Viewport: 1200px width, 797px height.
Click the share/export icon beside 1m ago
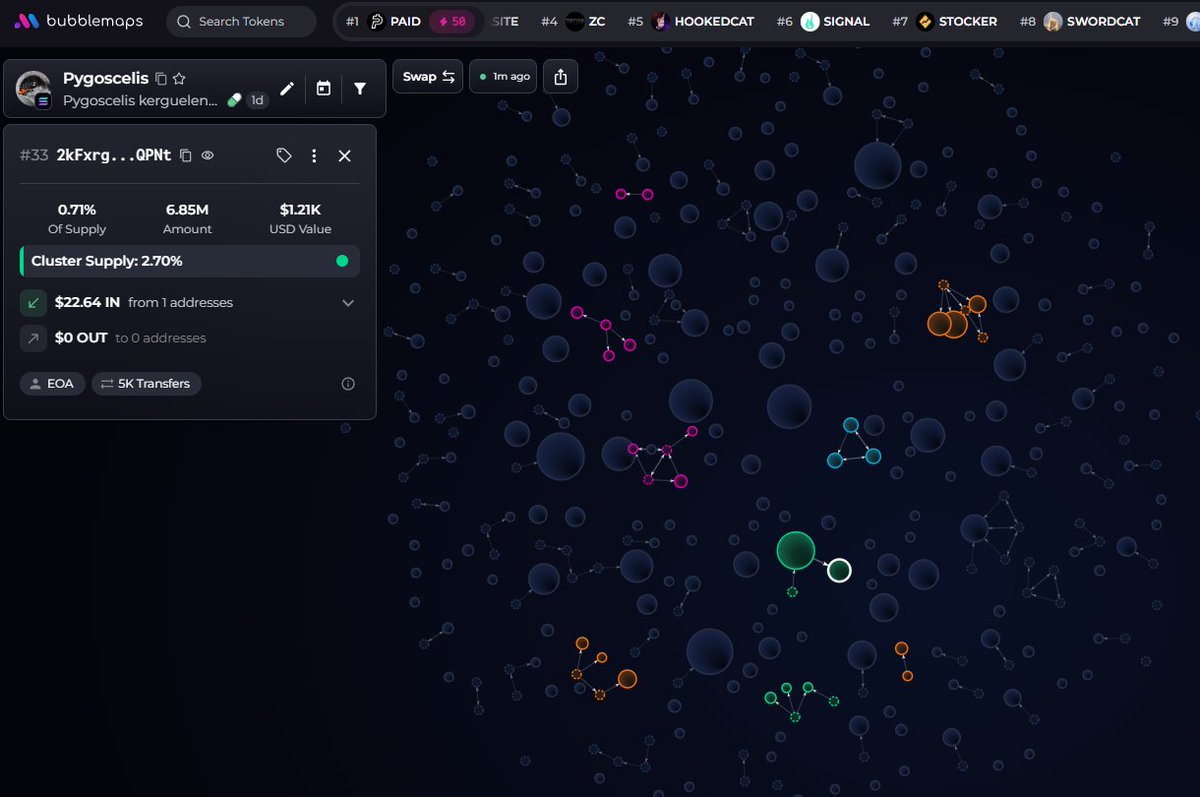coord(560,77)
